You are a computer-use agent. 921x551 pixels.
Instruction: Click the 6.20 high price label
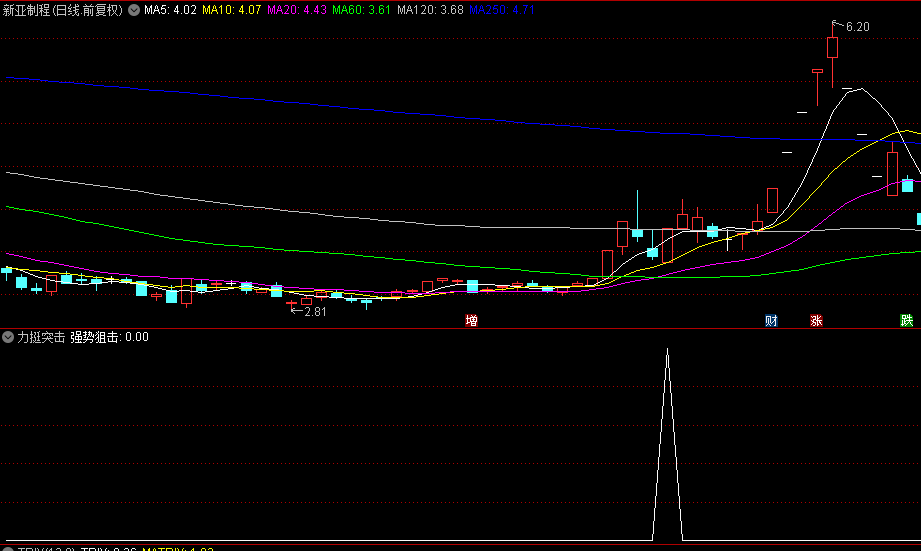point(858,27)
